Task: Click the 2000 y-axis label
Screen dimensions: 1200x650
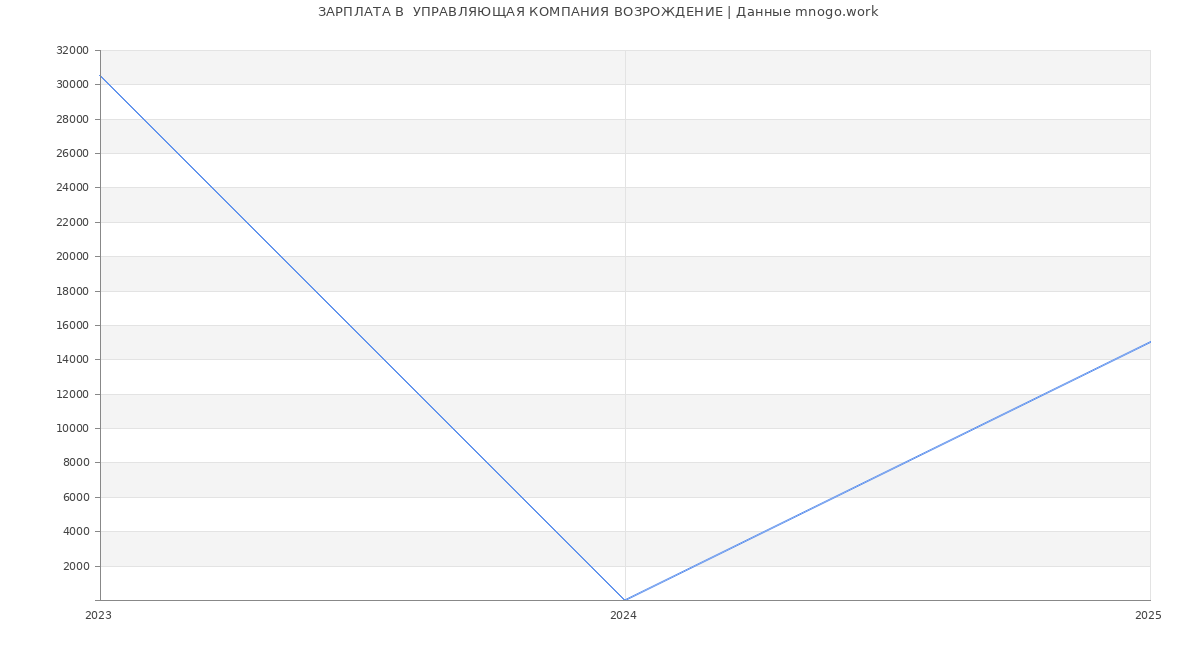Action: 76,566
